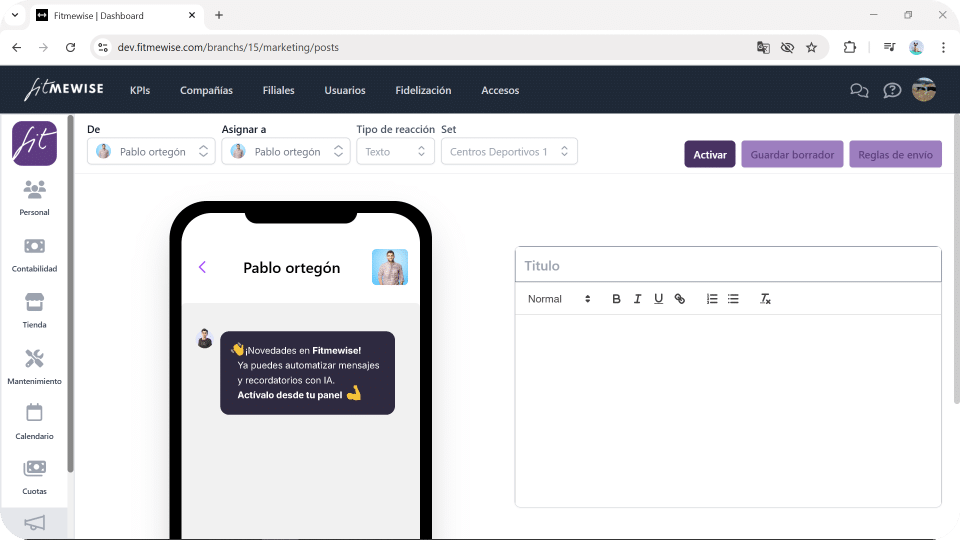Toggle italic formatting in the editor
Screen dimensions: 960x540
coord(637,299)
